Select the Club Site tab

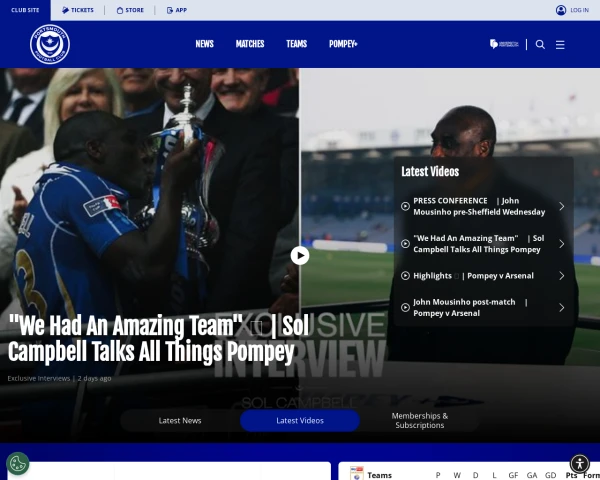point(25,10)
